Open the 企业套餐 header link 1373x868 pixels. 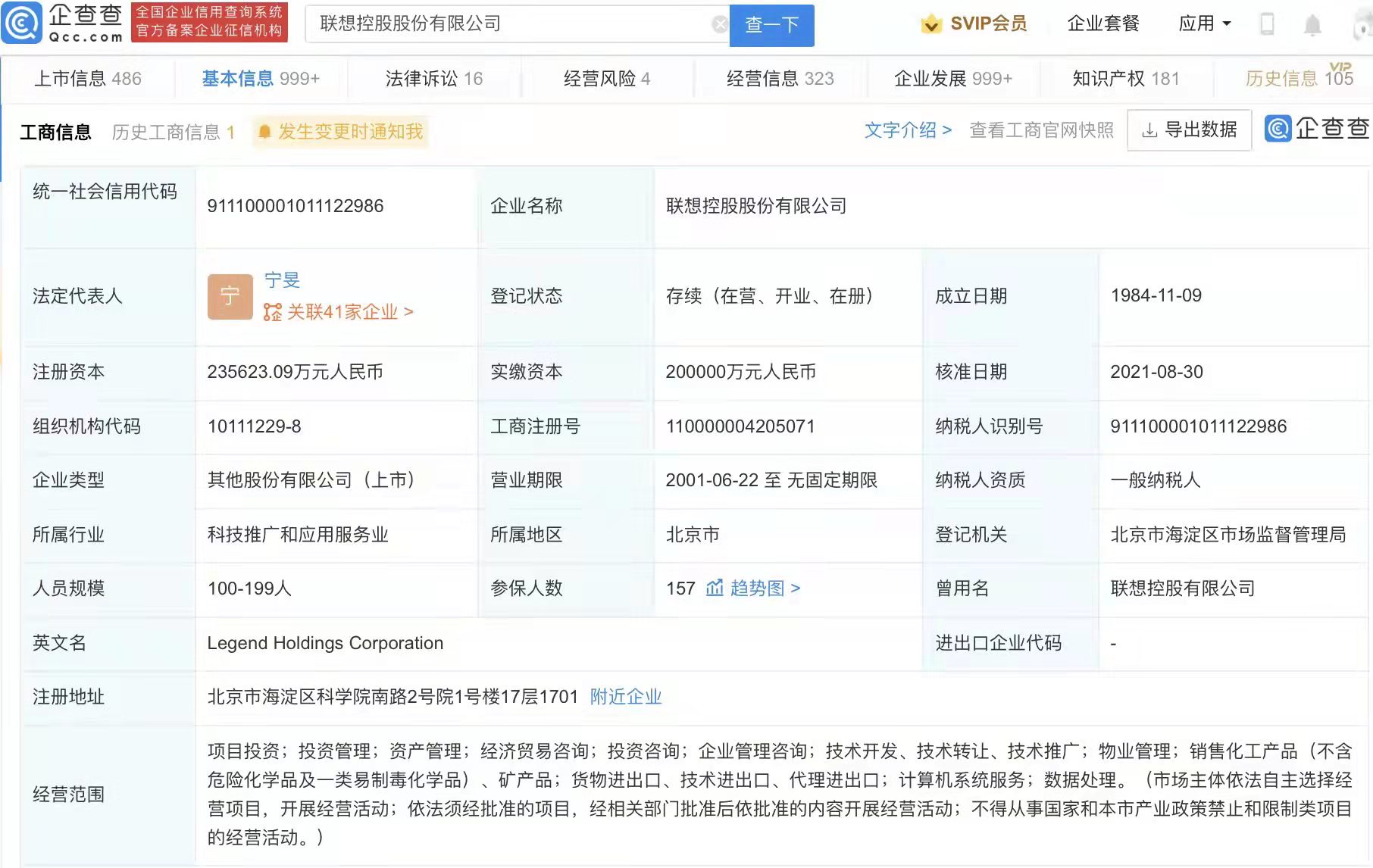pyautogui.click(x=1103, y=23)
